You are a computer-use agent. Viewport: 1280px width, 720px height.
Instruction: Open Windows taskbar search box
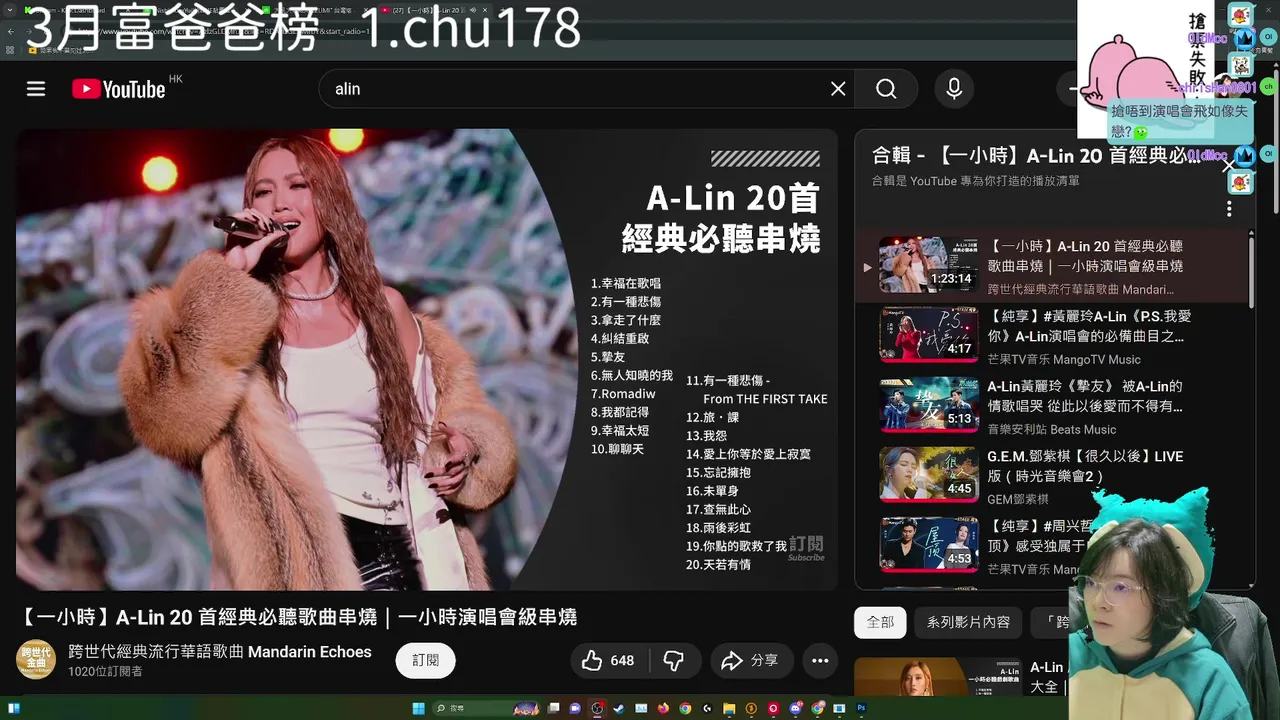pos(487,709)
